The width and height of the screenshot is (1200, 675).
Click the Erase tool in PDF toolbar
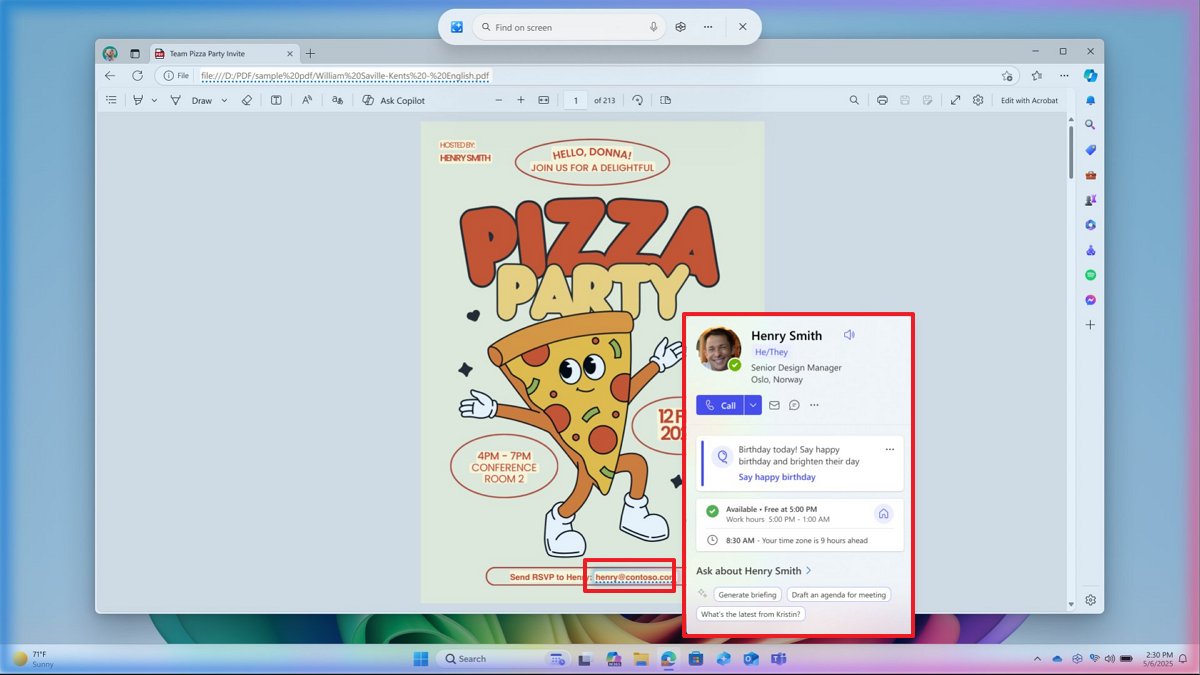248,100
